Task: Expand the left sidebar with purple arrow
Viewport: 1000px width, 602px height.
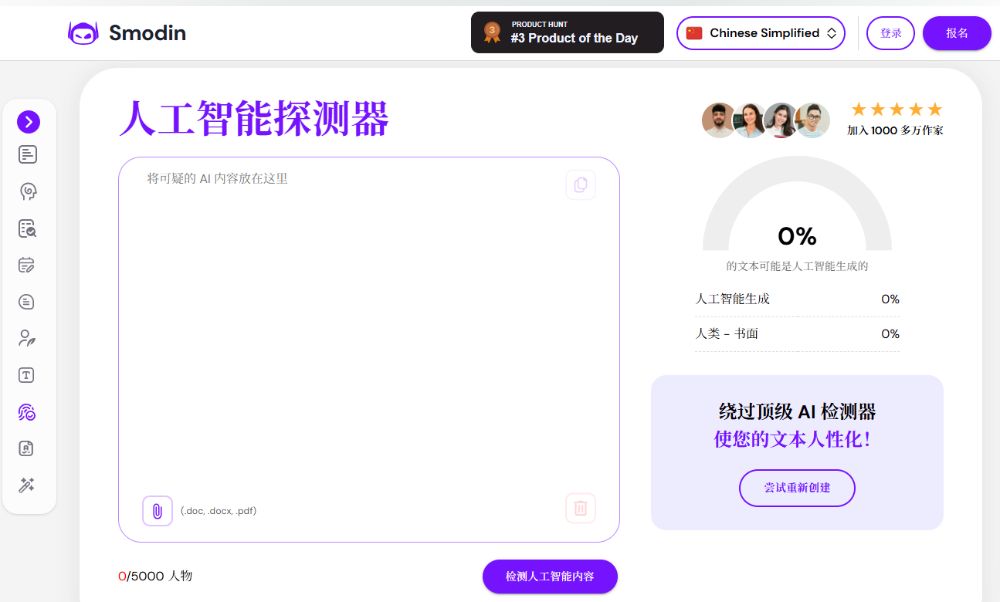Action: click(x=29, y=122)
